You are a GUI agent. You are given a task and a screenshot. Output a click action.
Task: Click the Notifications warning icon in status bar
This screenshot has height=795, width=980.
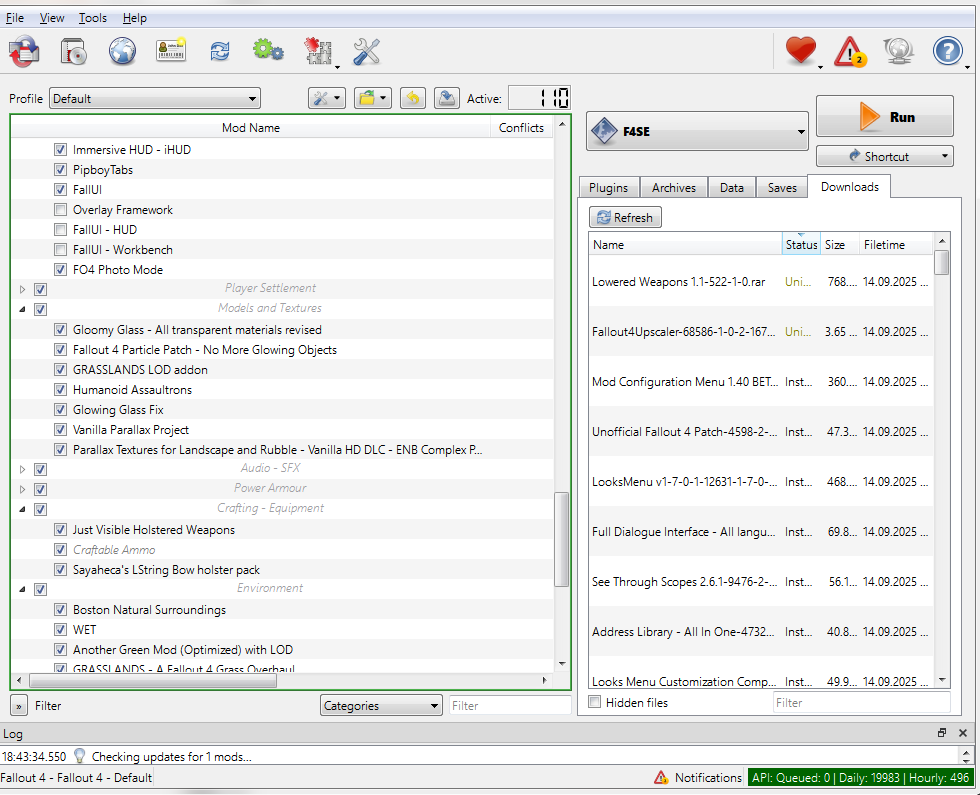tap(661, 778)
